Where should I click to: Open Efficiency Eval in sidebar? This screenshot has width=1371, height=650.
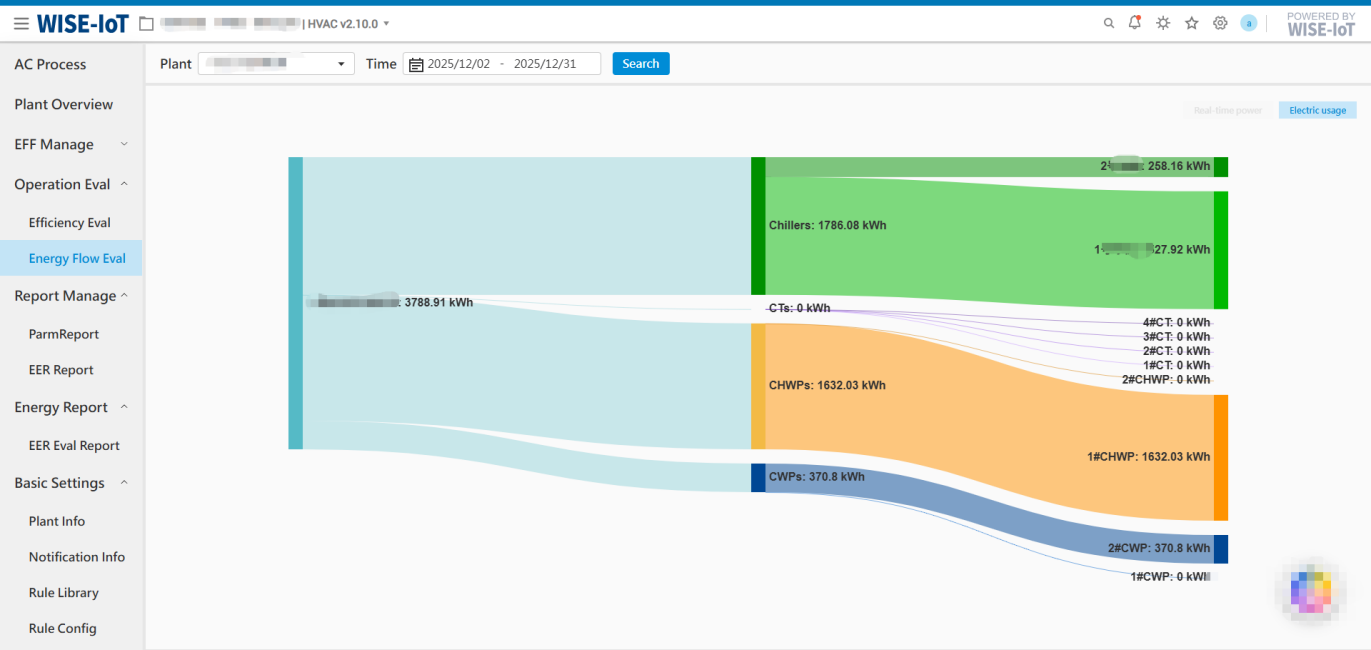(70, 223)
